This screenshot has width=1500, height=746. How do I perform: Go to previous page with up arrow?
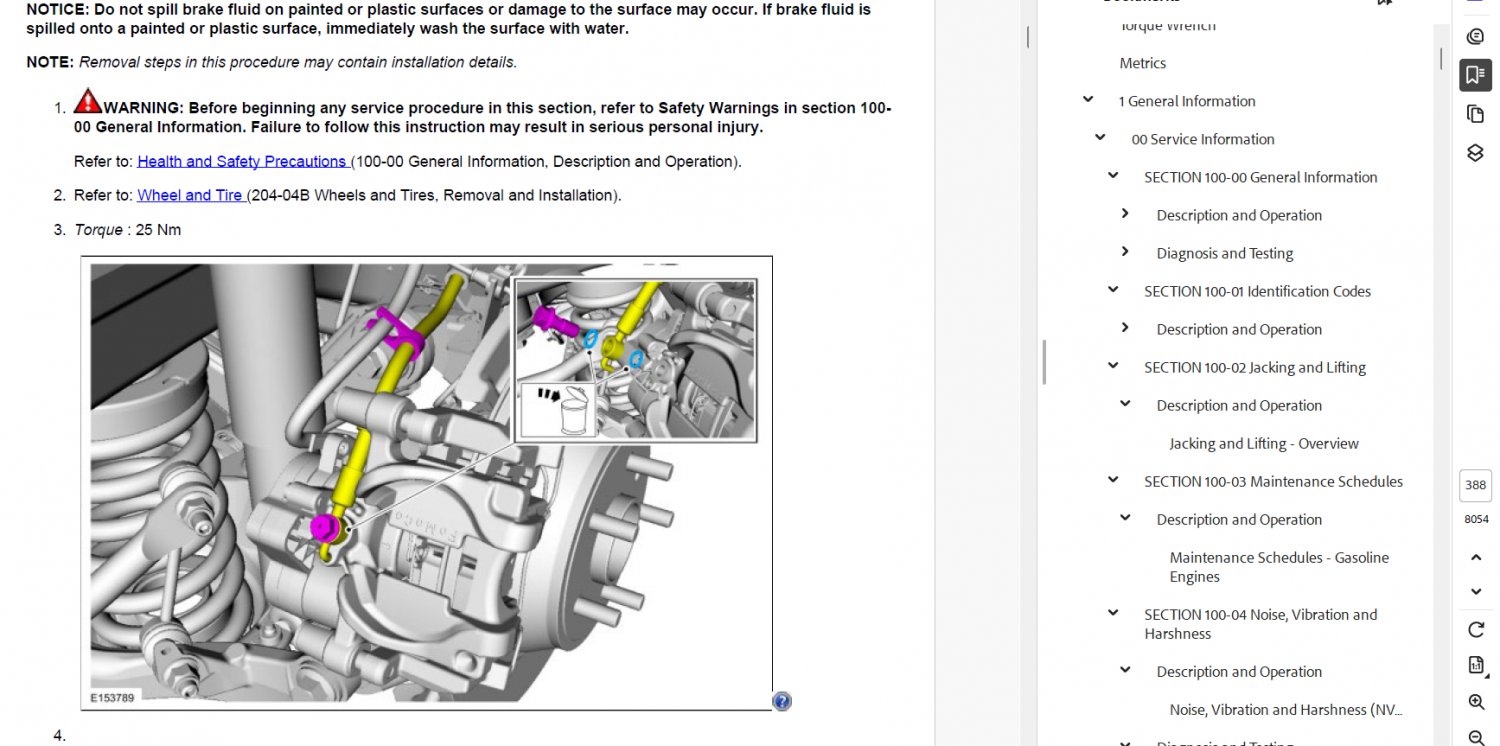1476,557
